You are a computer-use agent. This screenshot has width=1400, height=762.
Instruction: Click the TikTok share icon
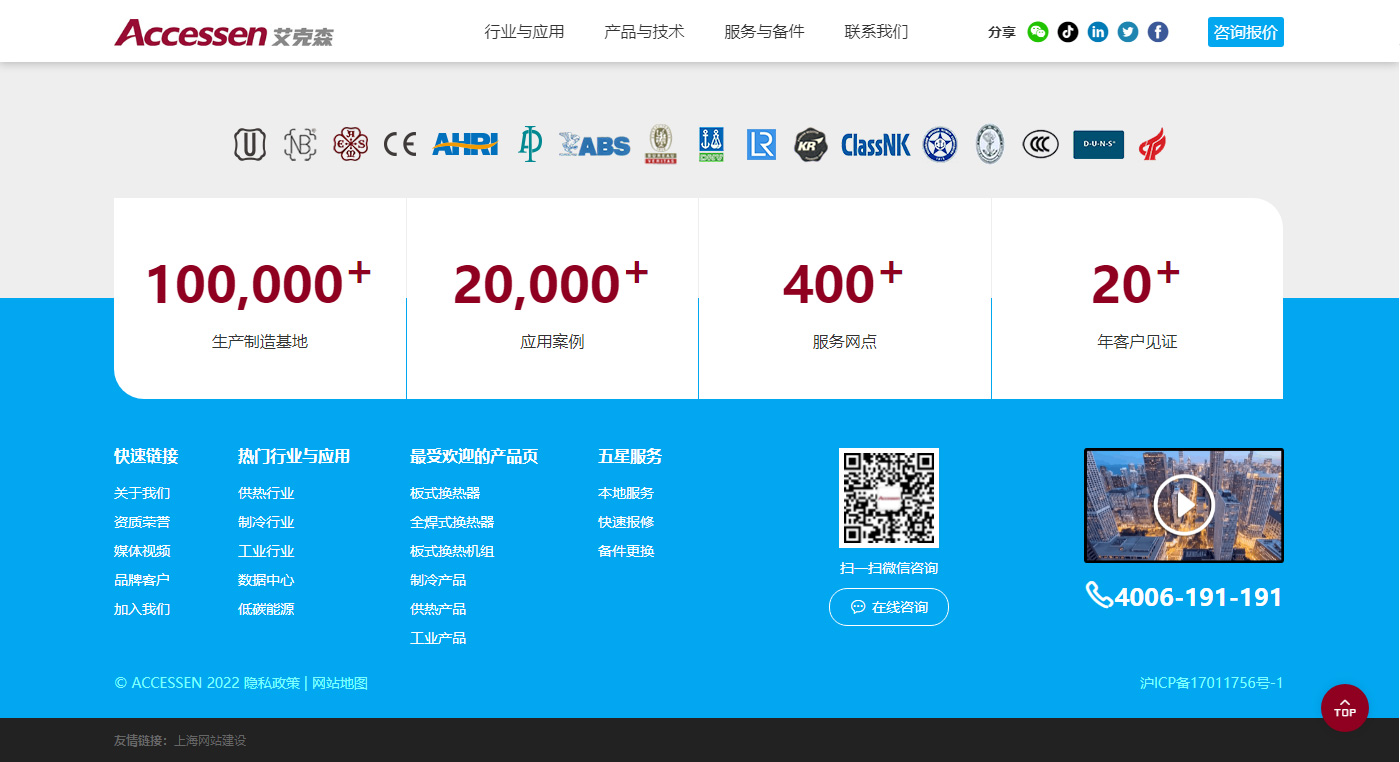pyautogui.click(x=1068, y=32)
